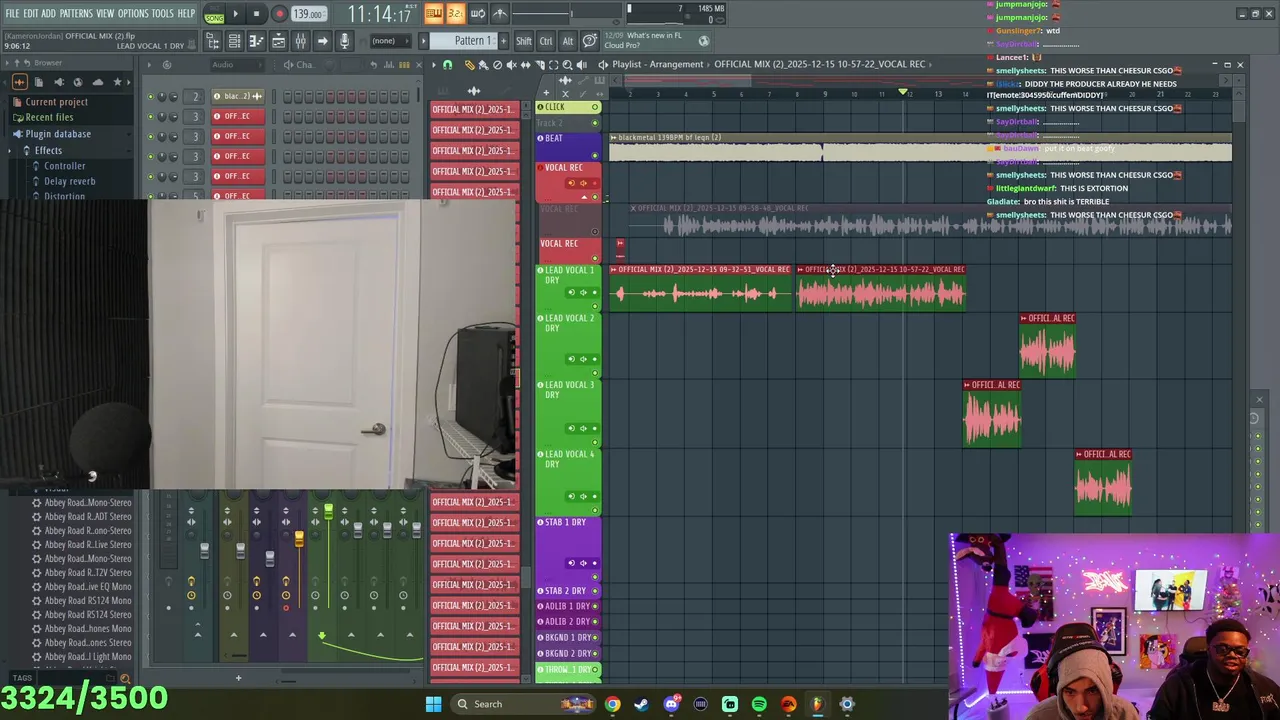
Task: Toggle solo icon on LEAD VOCAL 1 DRY
Action: (572, 292)
